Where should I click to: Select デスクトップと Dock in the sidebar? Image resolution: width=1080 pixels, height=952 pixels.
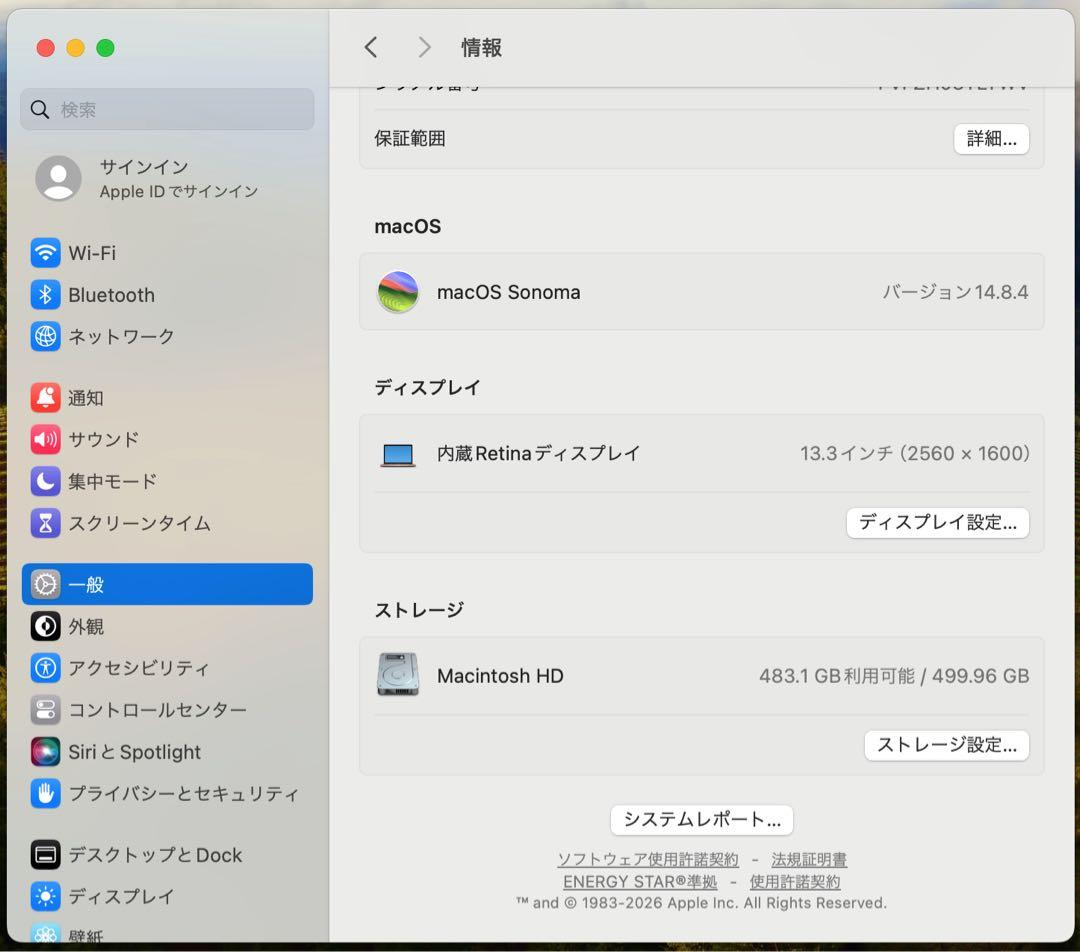coord(167,855)
